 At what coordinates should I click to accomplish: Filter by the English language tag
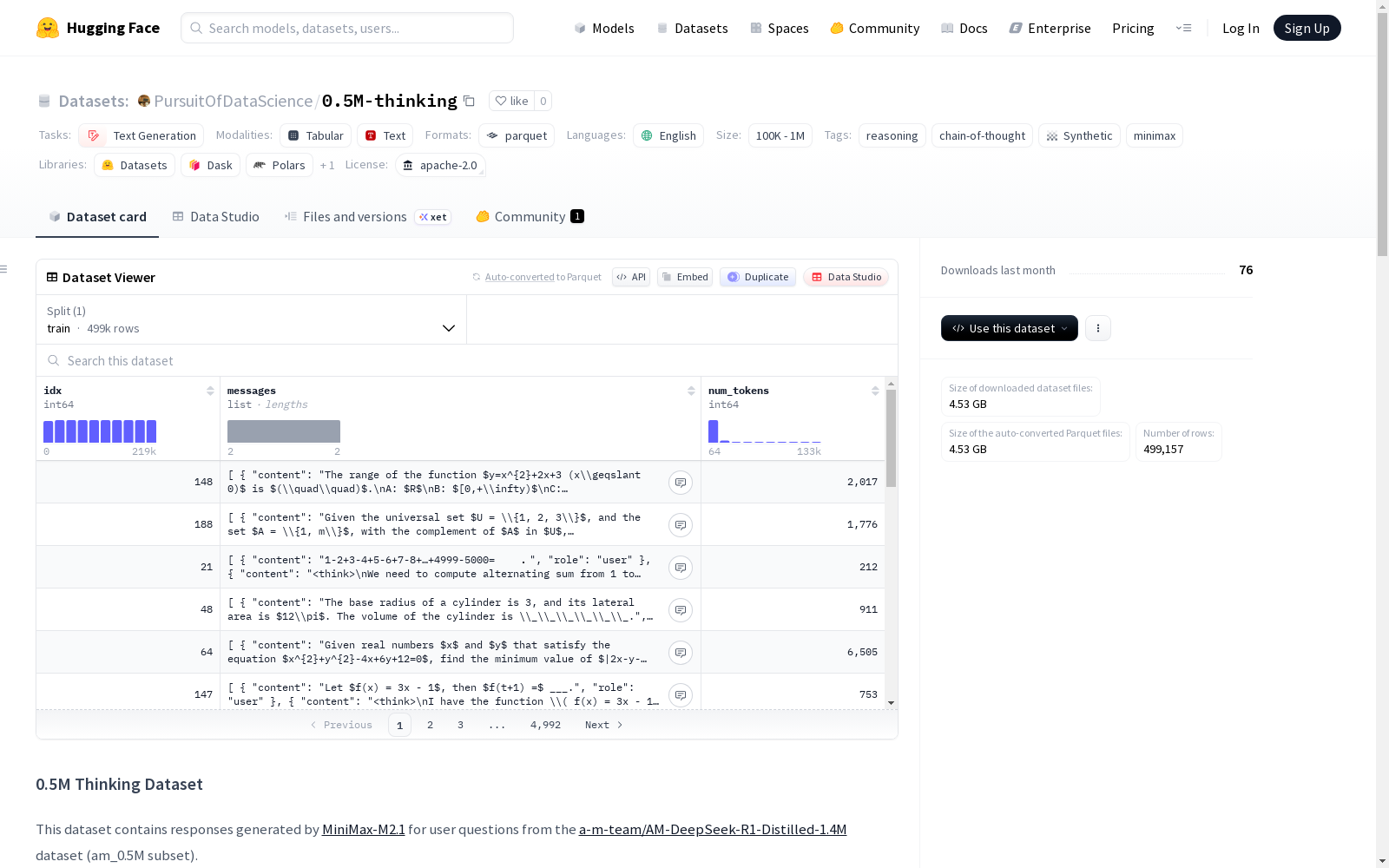(668, 135)
